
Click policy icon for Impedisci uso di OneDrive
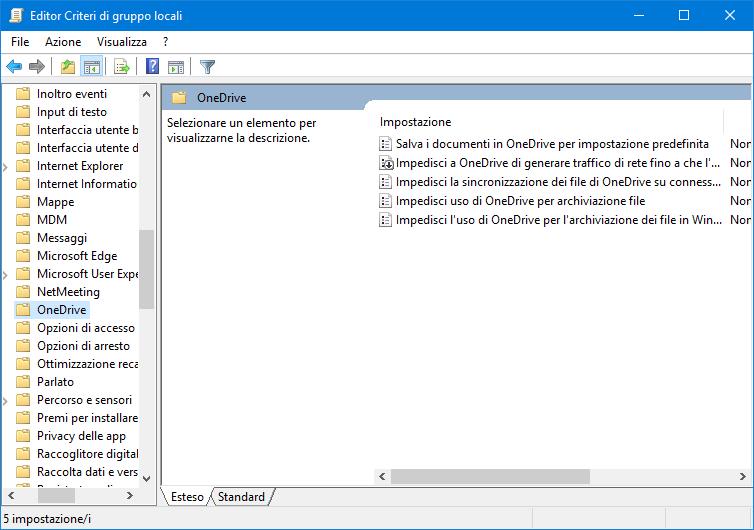[385, 201]
